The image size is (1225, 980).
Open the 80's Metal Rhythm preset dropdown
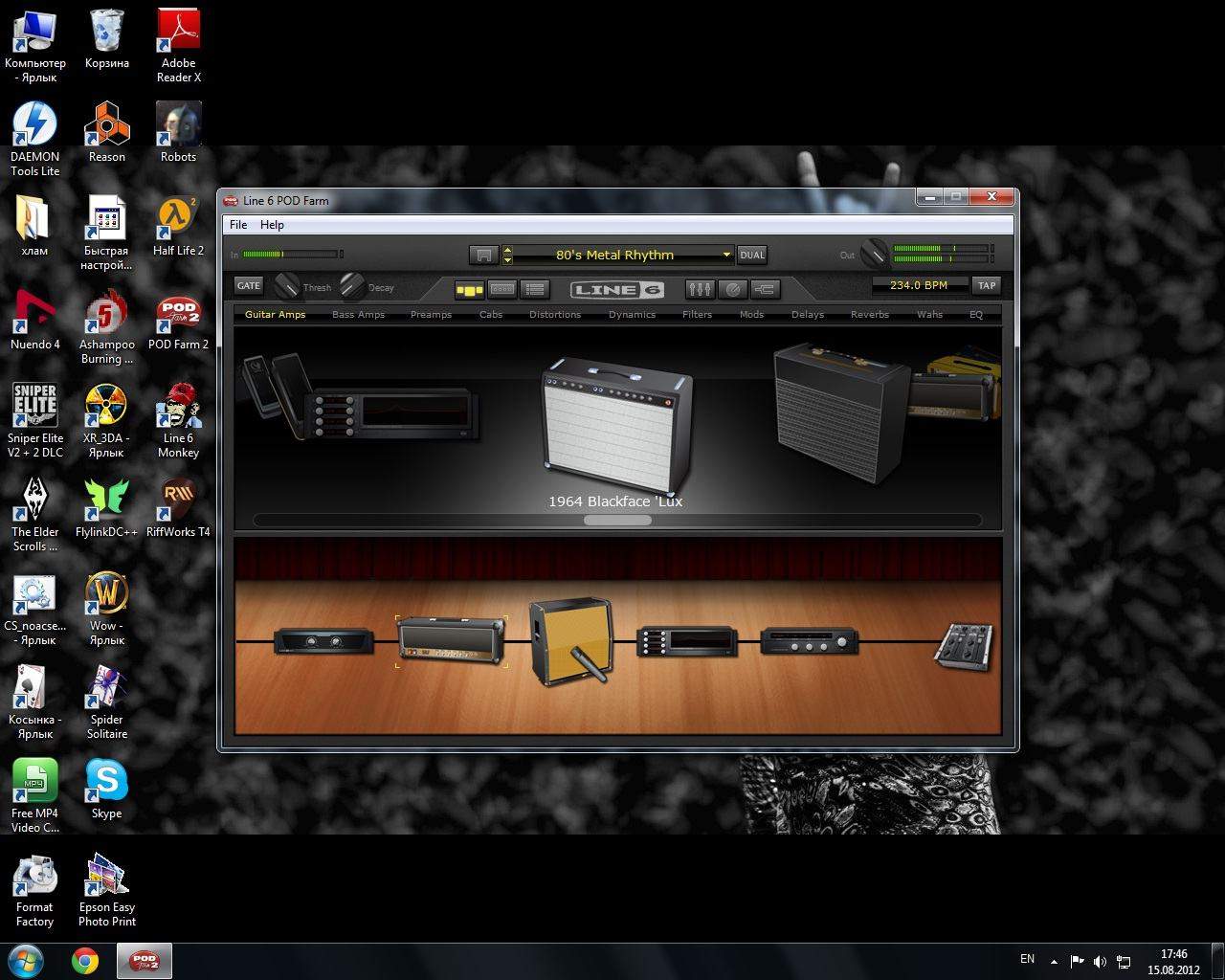click(x=726, y=255)
